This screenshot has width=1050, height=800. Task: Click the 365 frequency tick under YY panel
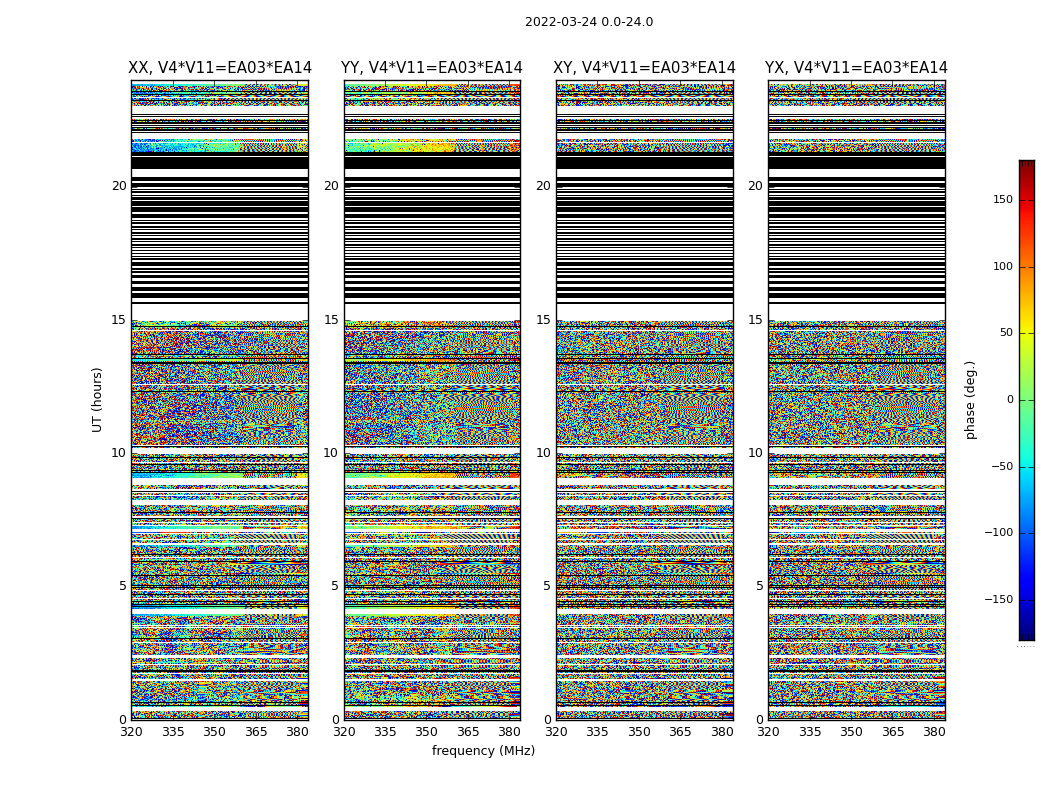468,732
